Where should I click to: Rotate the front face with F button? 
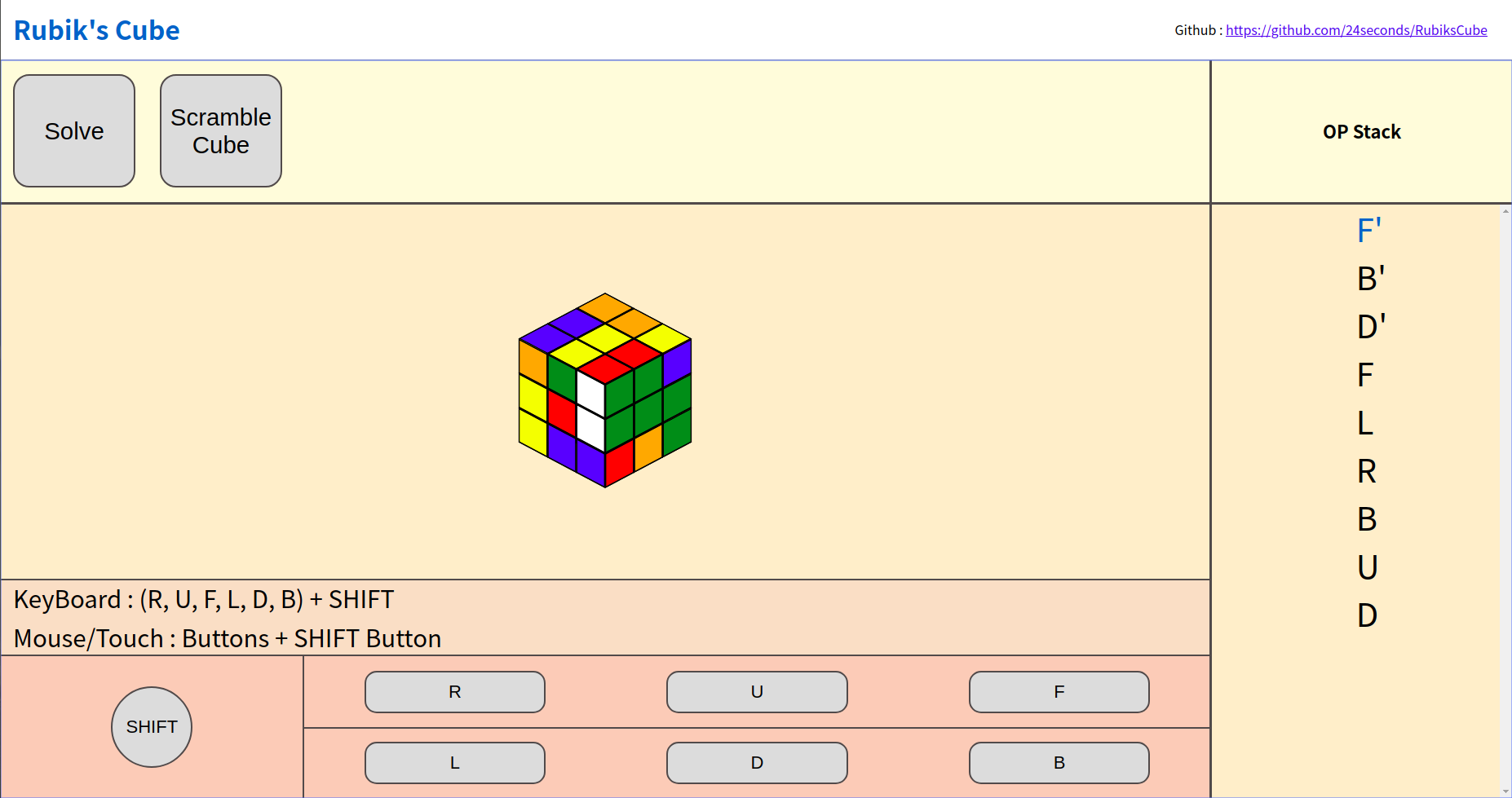(x=1059, y=692)
